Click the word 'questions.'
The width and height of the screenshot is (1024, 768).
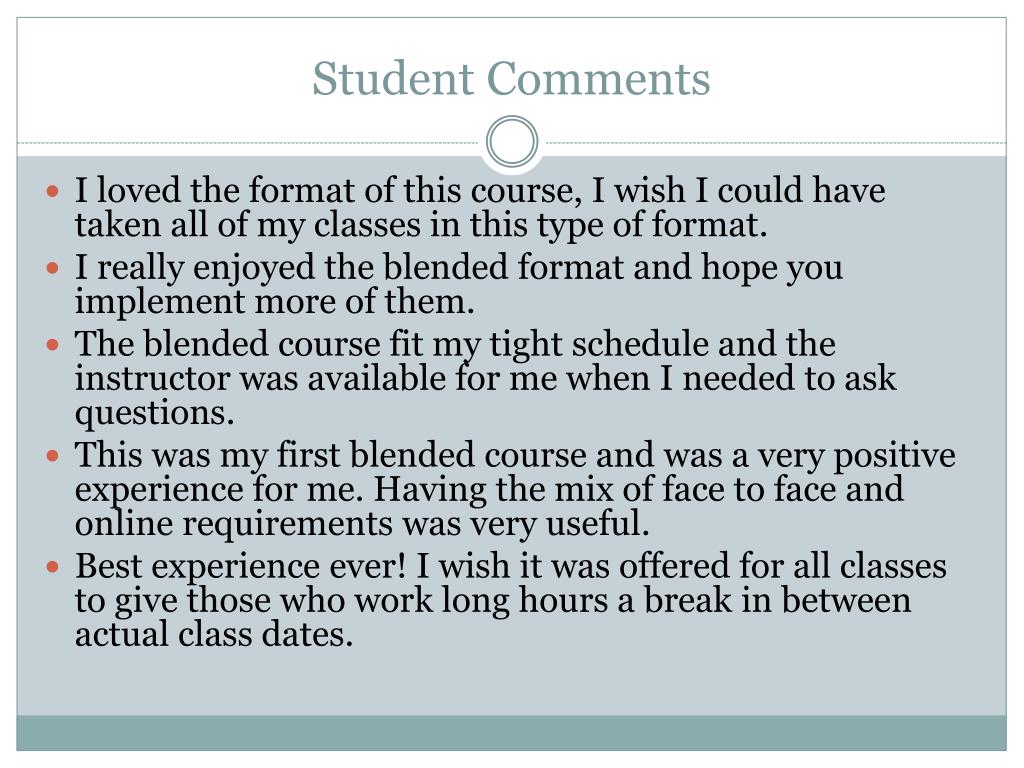(154, 413)
